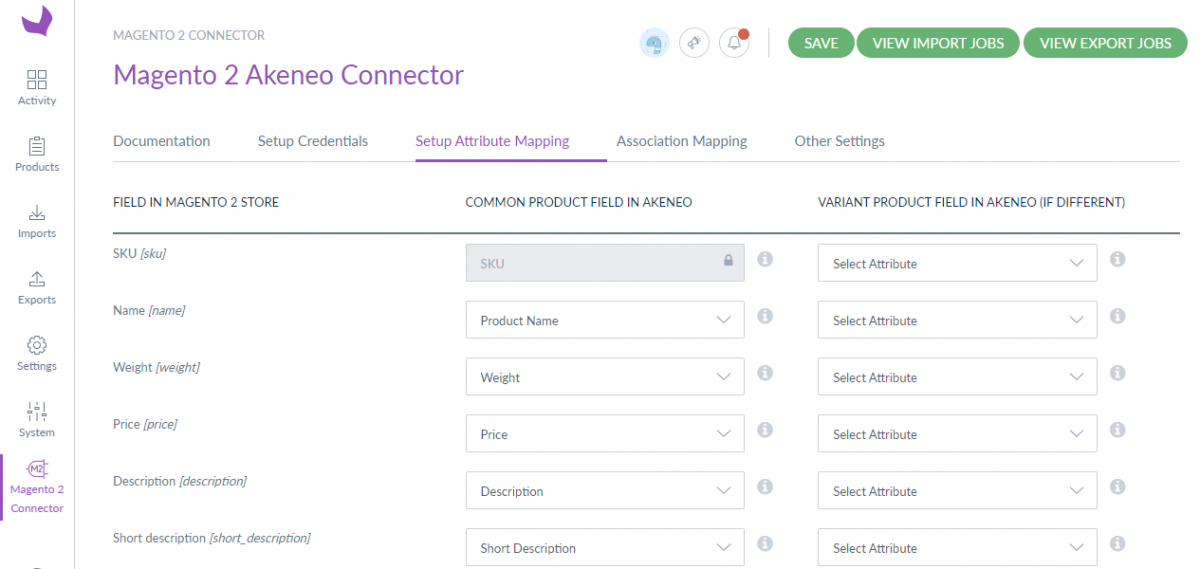Go to Products in sidebar
The width and height of the screenshot is (1200, 569).
[x=37, y=155]
